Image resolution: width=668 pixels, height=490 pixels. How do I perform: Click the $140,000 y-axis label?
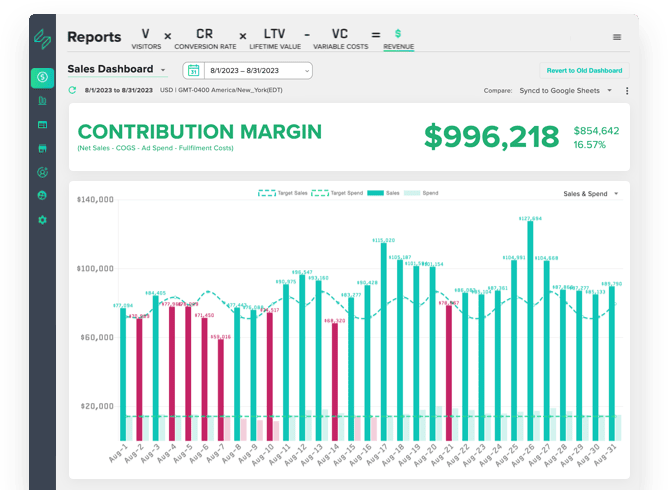95,199
